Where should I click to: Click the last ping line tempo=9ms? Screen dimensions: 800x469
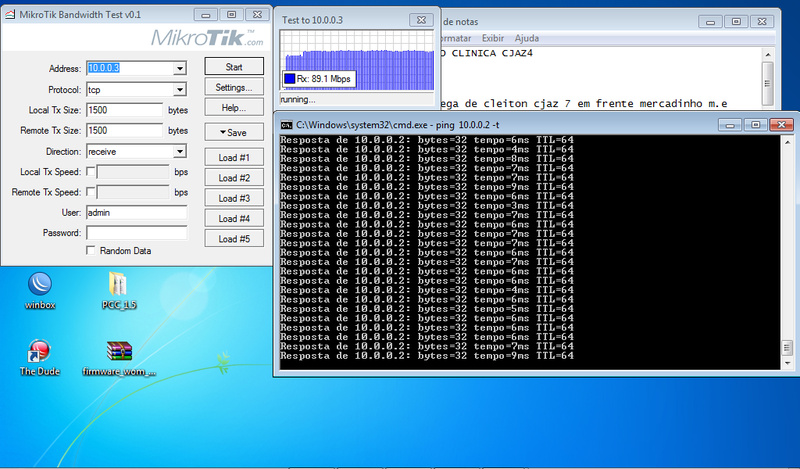pyautogui.click(x=427, y=356)
